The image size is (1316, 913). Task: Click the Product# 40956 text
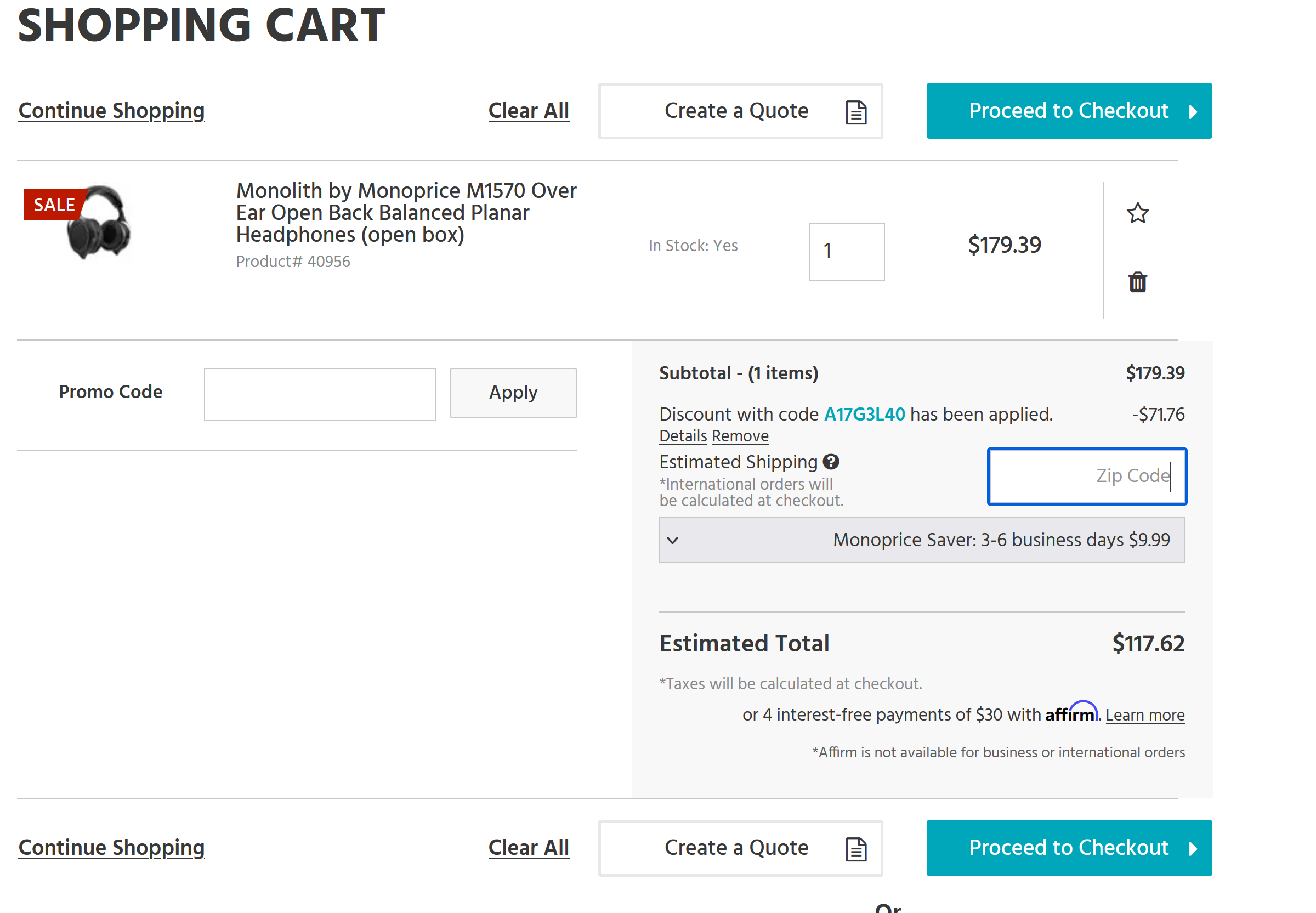pyautogui.click(x=293, y=262)
